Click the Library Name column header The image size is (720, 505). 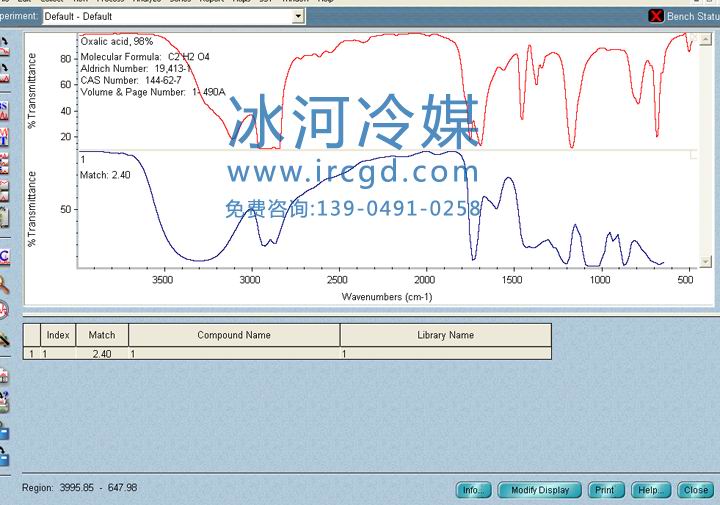point(445,335)
